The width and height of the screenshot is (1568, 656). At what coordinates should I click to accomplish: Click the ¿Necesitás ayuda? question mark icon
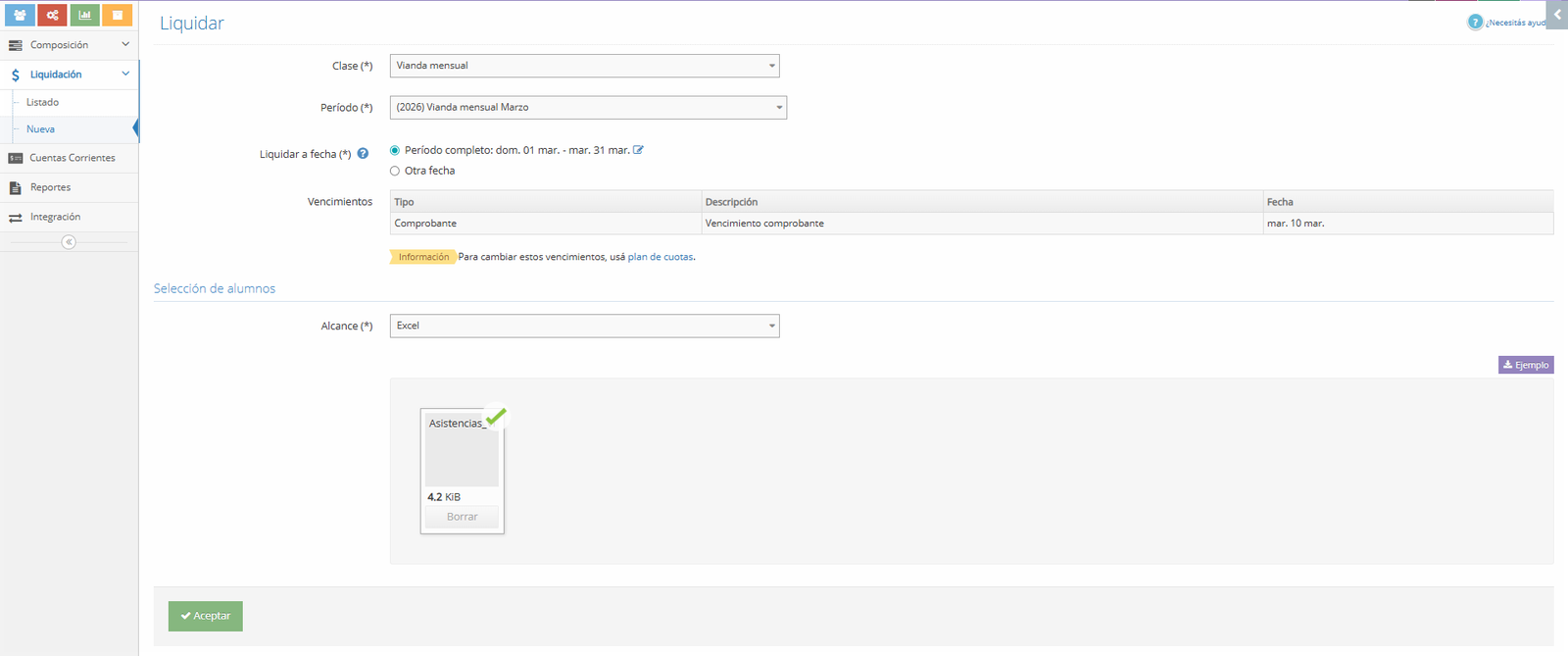point(1475,22)
